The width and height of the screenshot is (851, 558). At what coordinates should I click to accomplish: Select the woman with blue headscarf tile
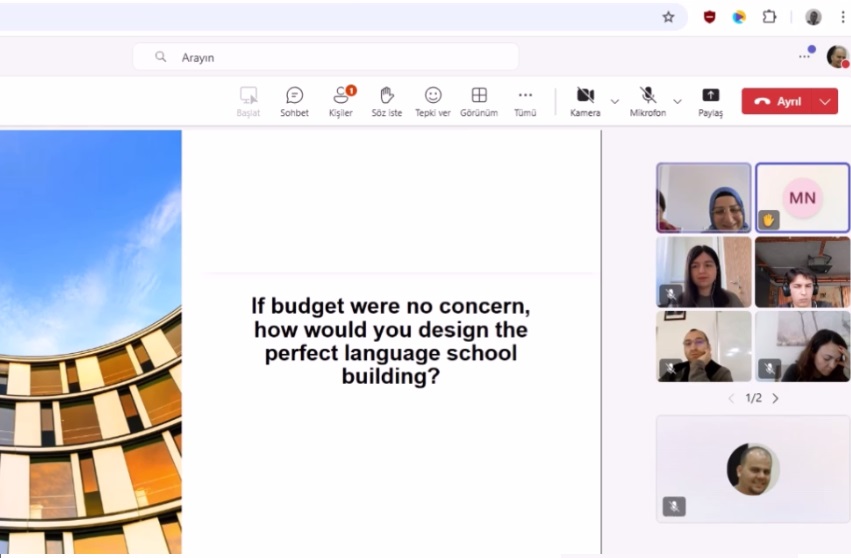(703, 198)
